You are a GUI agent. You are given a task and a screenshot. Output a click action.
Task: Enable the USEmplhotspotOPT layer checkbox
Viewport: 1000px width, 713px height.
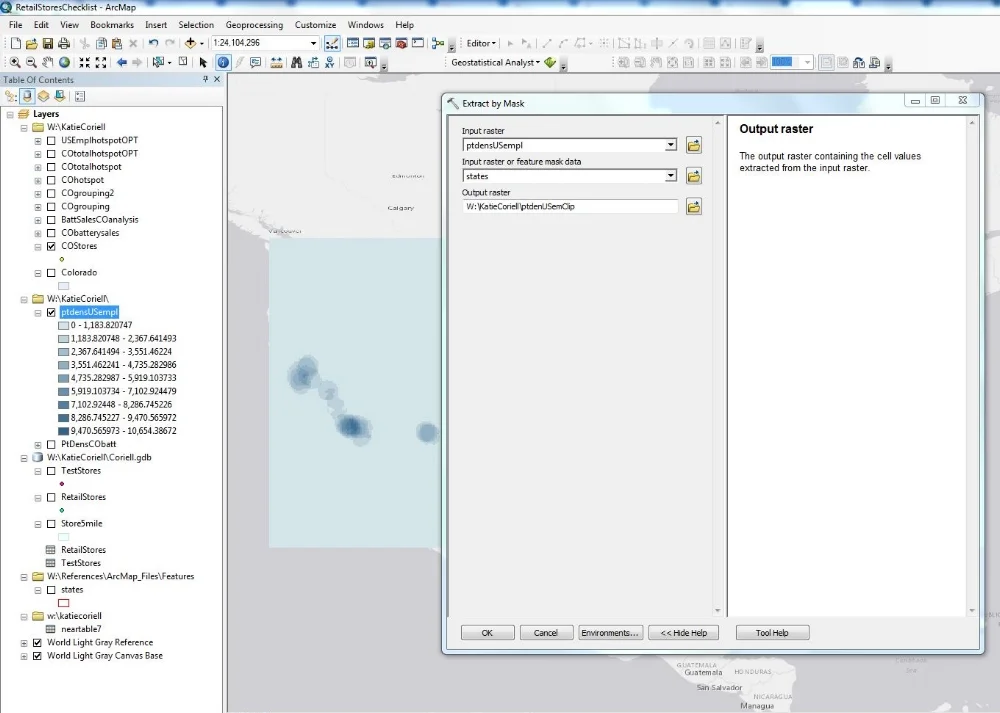[x=51, y=140]
